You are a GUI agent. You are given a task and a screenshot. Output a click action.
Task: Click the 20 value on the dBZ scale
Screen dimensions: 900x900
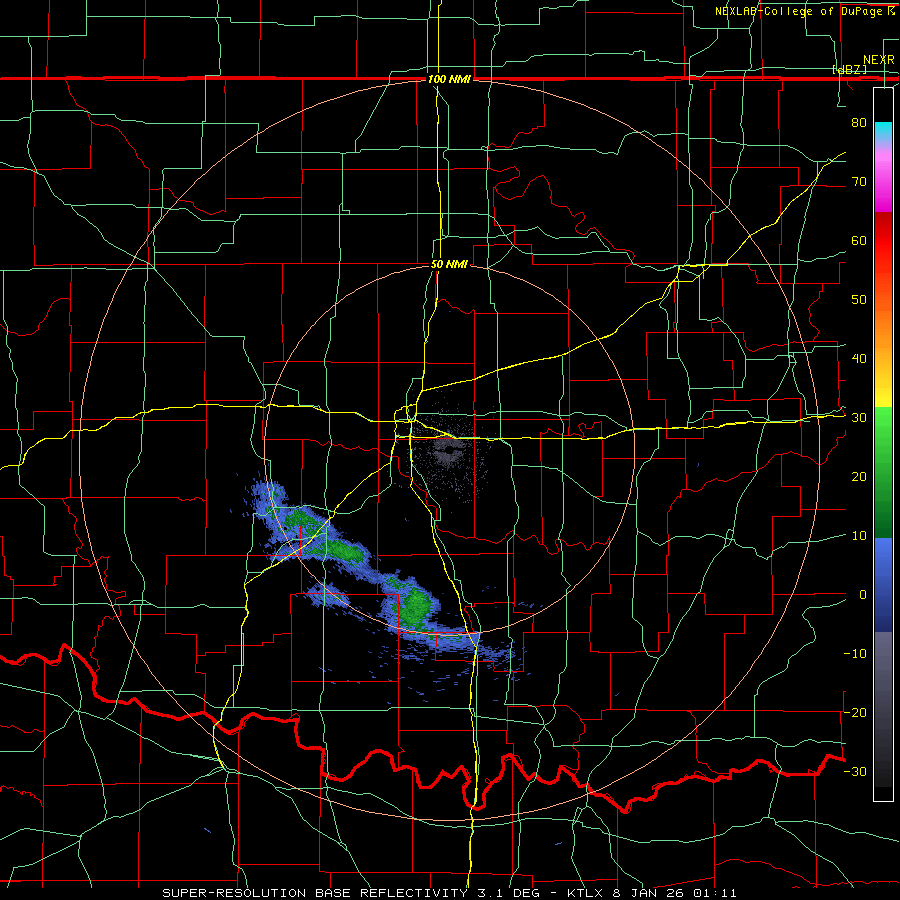(859, 477)
